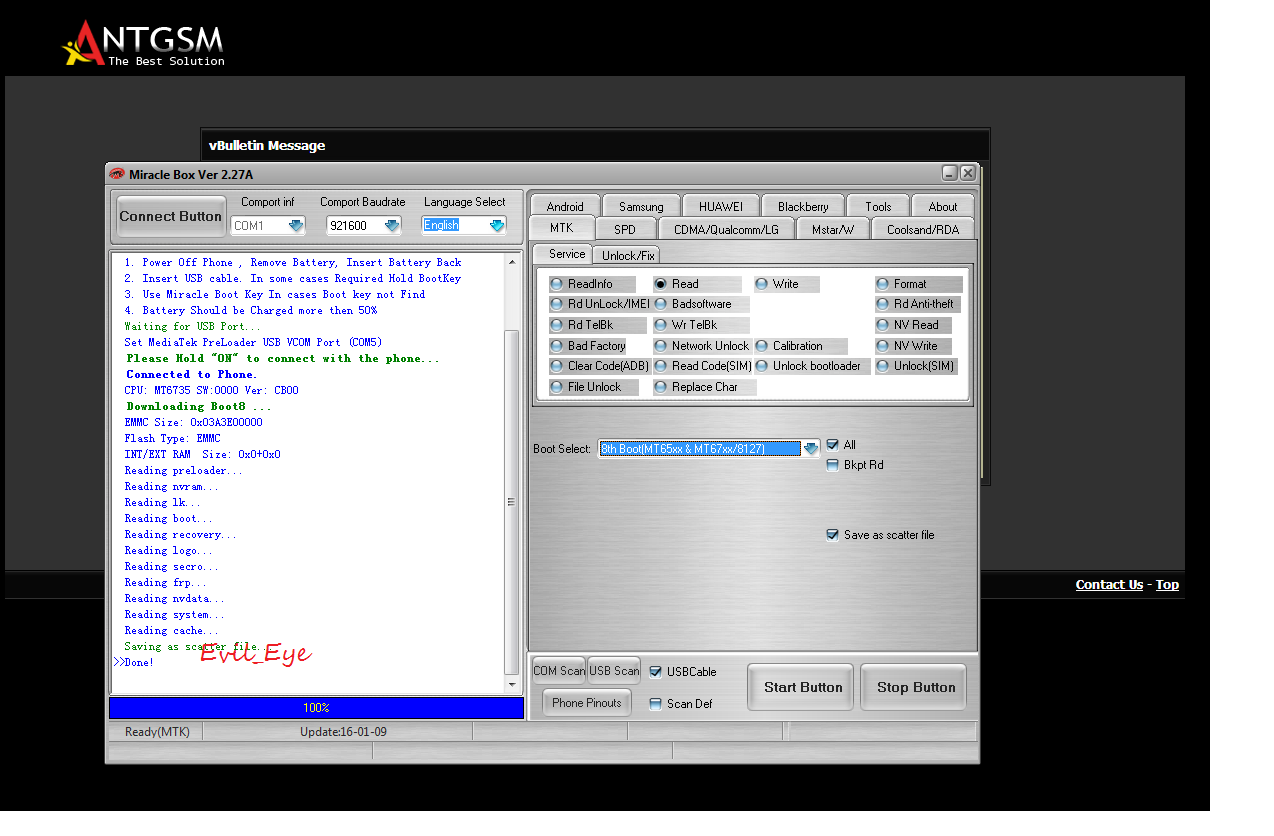
Task: Click the Update:16-01-09 status entry
Action: coord(343,732)
